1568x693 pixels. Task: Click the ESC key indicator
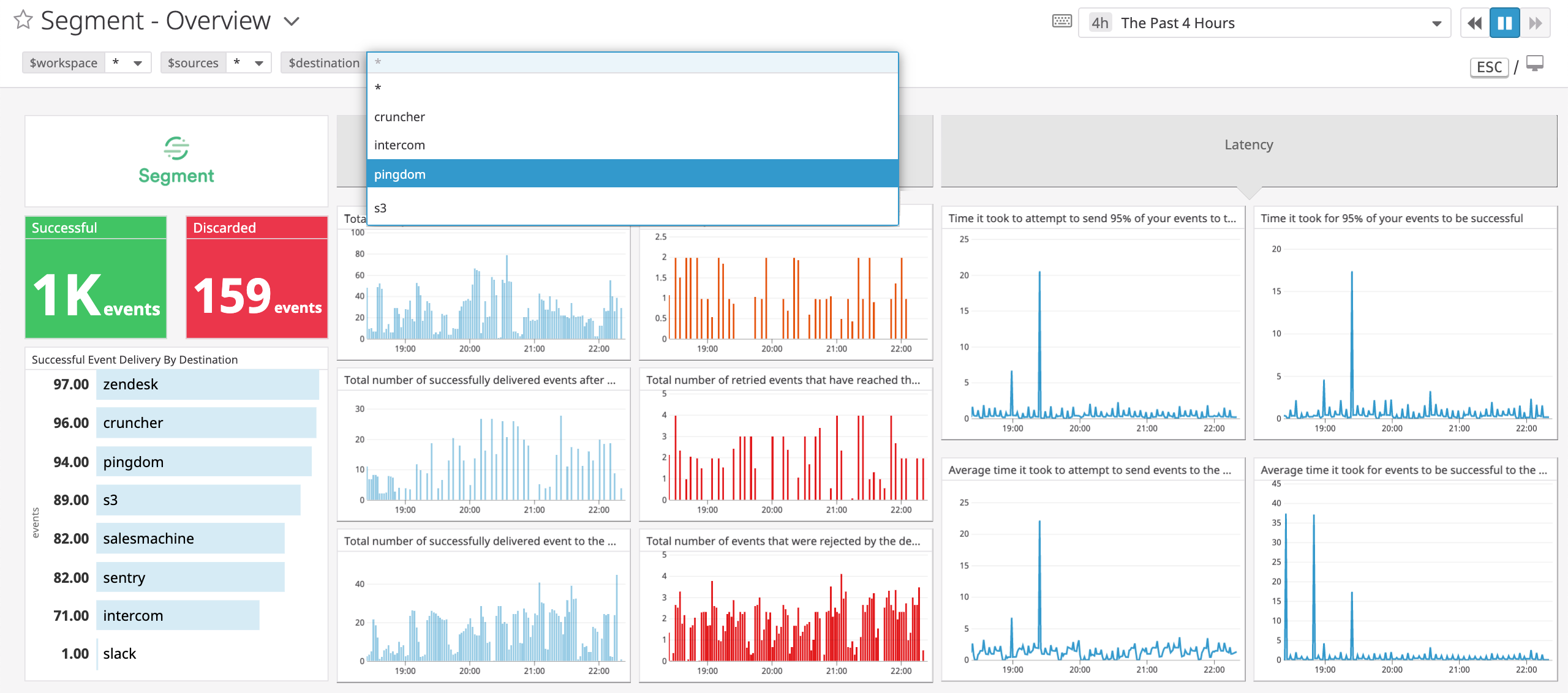pos(1489,67)
